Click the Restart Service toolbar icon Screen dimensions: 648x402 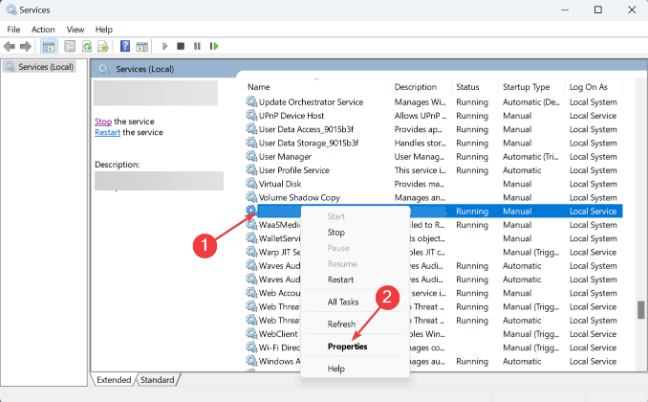[x=213, y=46]
